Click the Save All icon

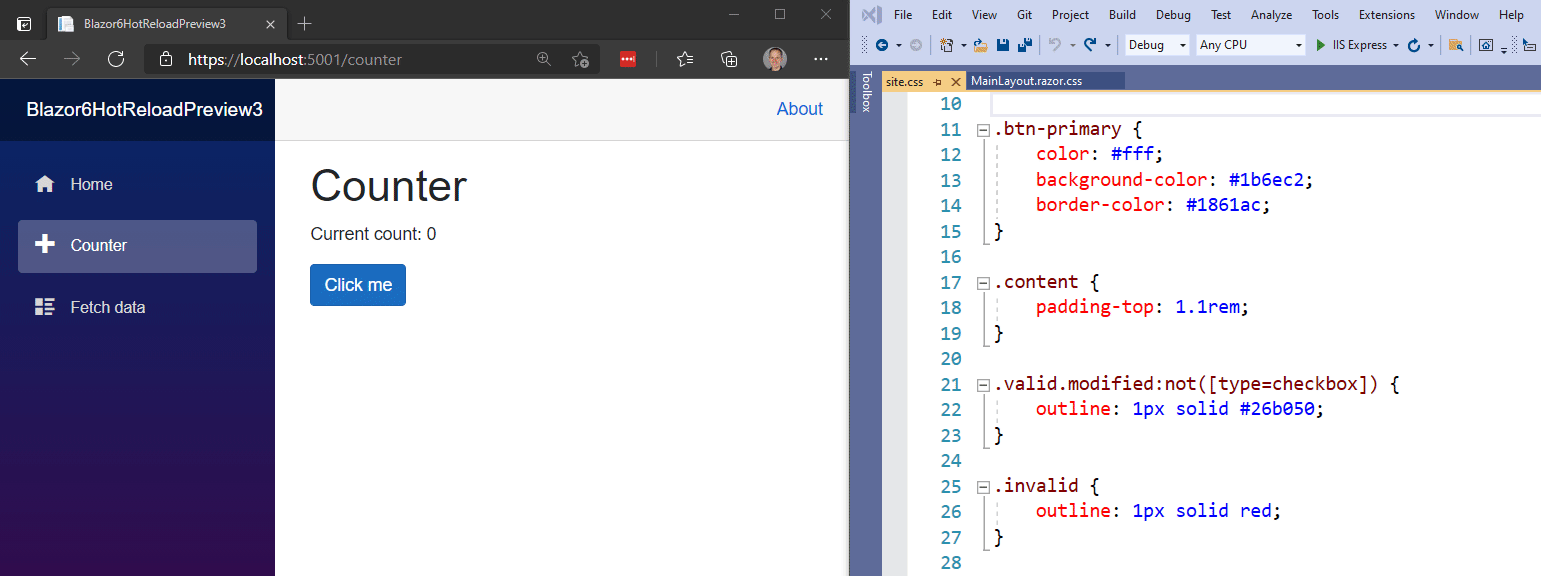pyautogui.click(x=1024, y=45)
